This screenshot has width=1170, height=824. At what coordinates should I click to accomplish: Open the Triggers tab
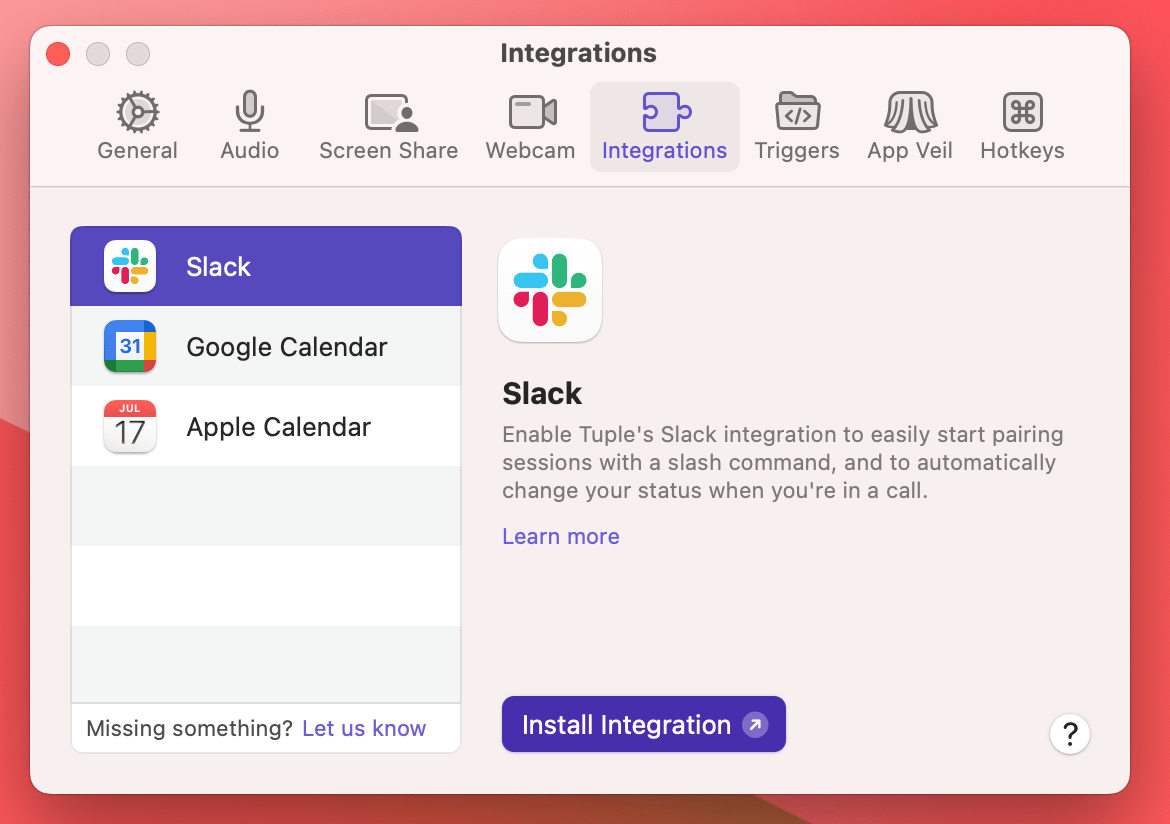pos(797,127)
